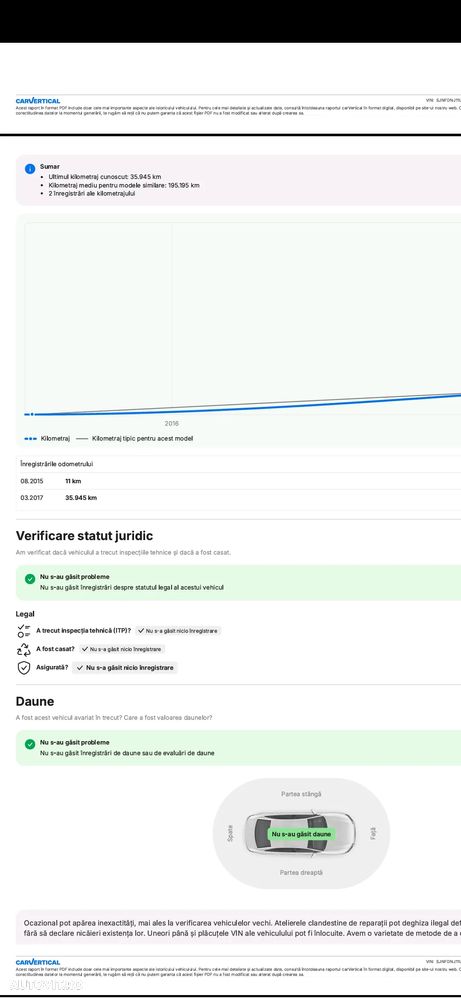Click the 'Asigurată?' no-record badge

125,668
